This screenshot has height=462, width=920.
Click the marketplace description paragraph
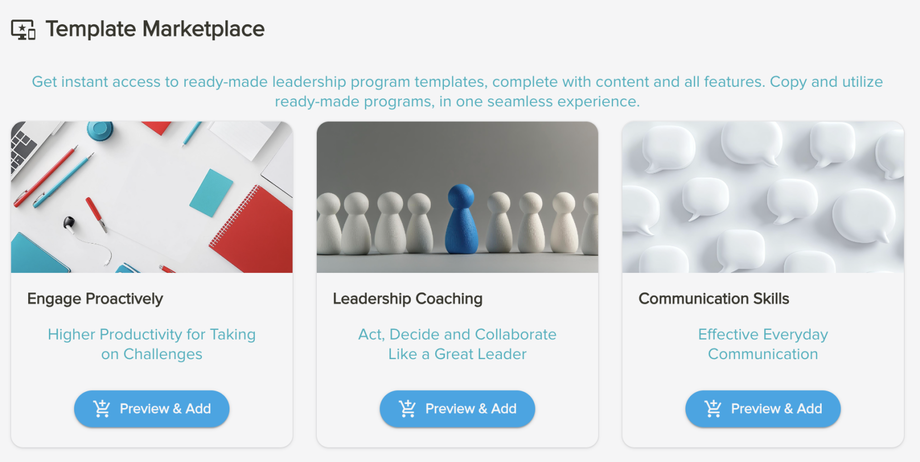[458, 91]
